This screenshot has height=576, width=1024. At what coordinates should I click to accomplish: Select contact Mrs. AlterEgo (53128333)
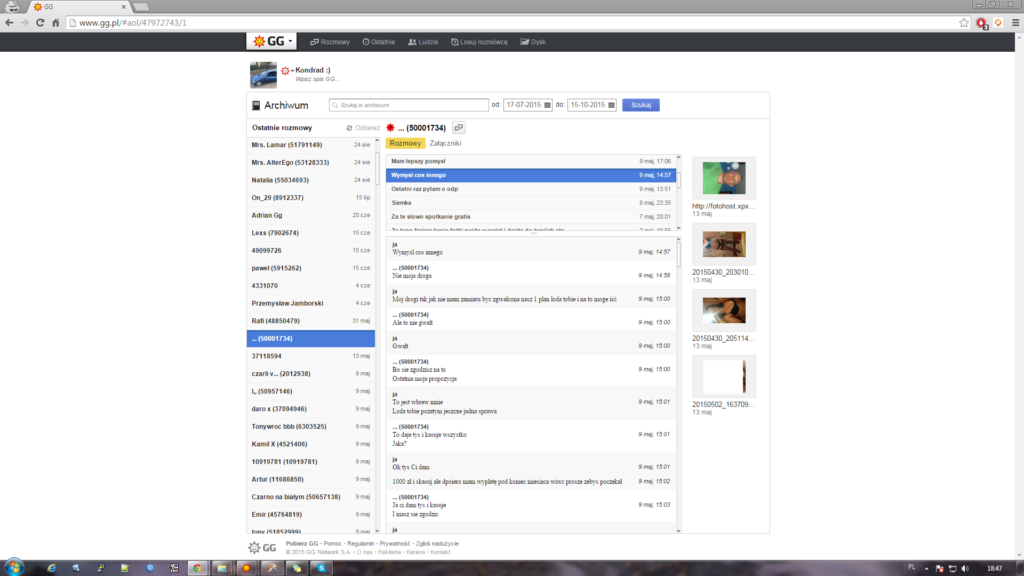pos(311,163)
